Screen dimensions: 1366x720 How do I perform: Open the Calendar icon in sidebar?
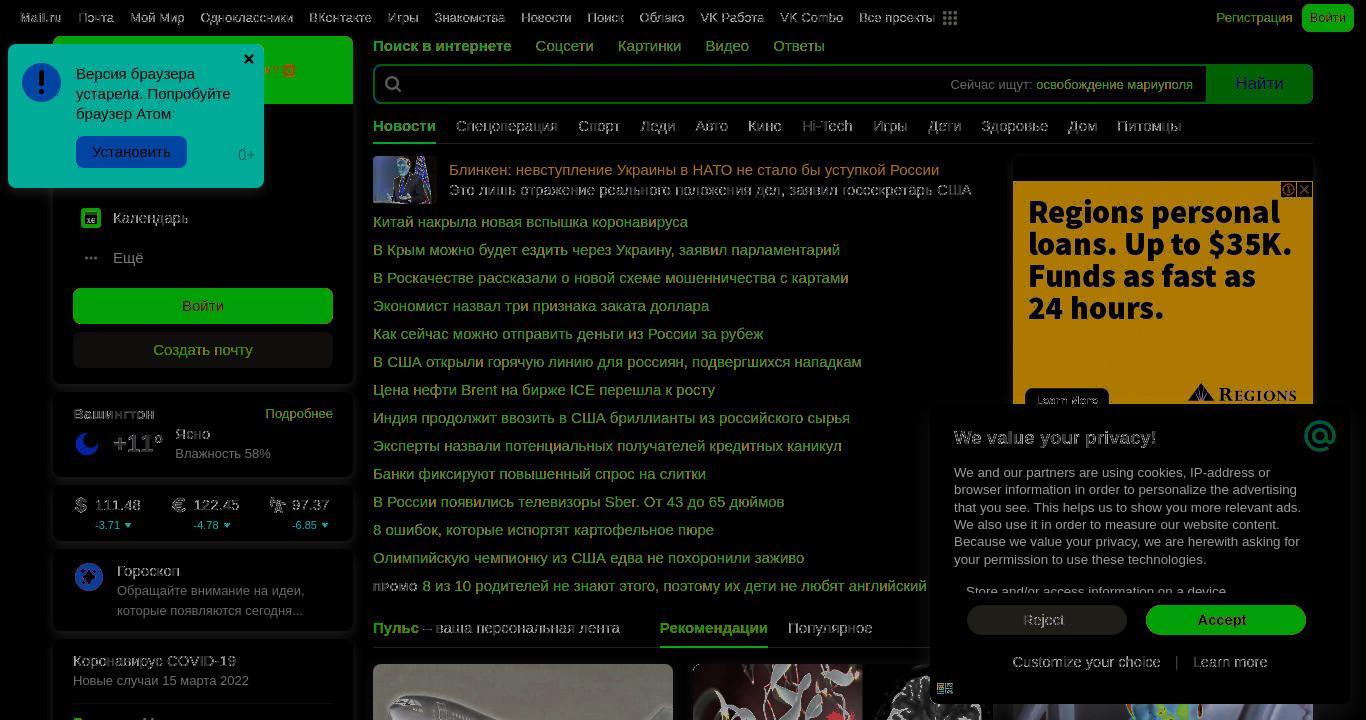coord(91,218)
